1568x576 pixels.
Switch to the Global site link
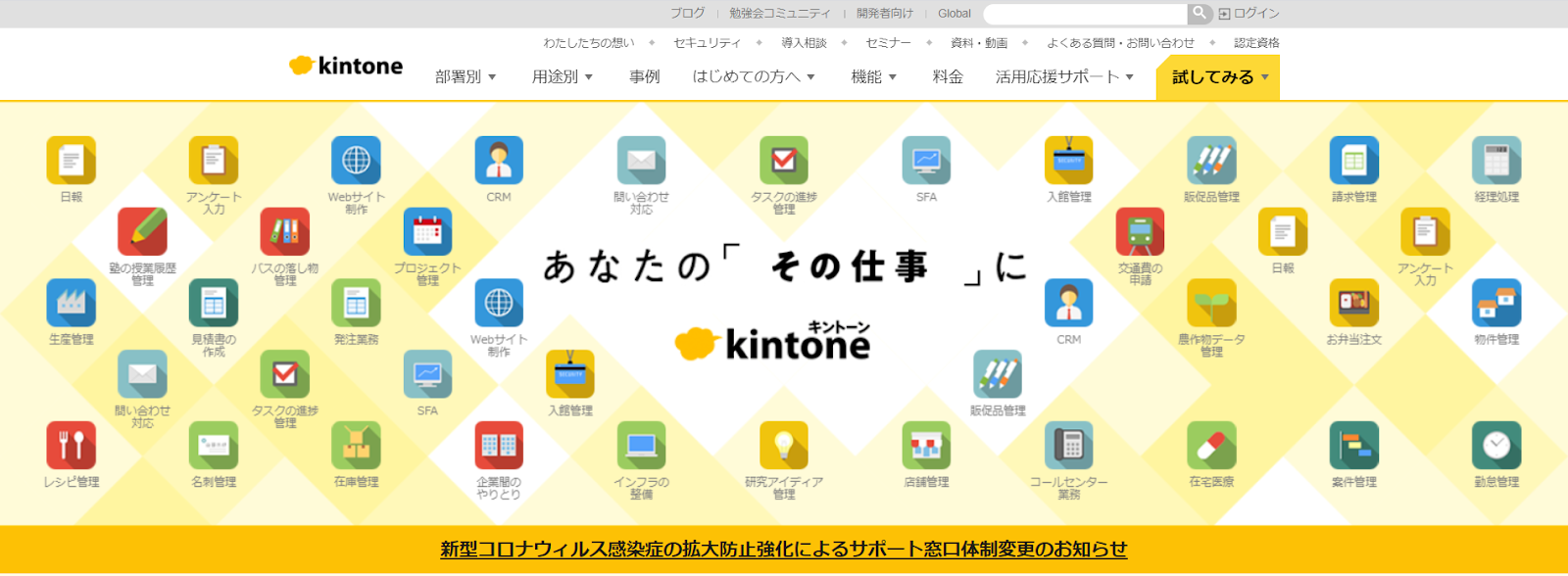(955, 14)
